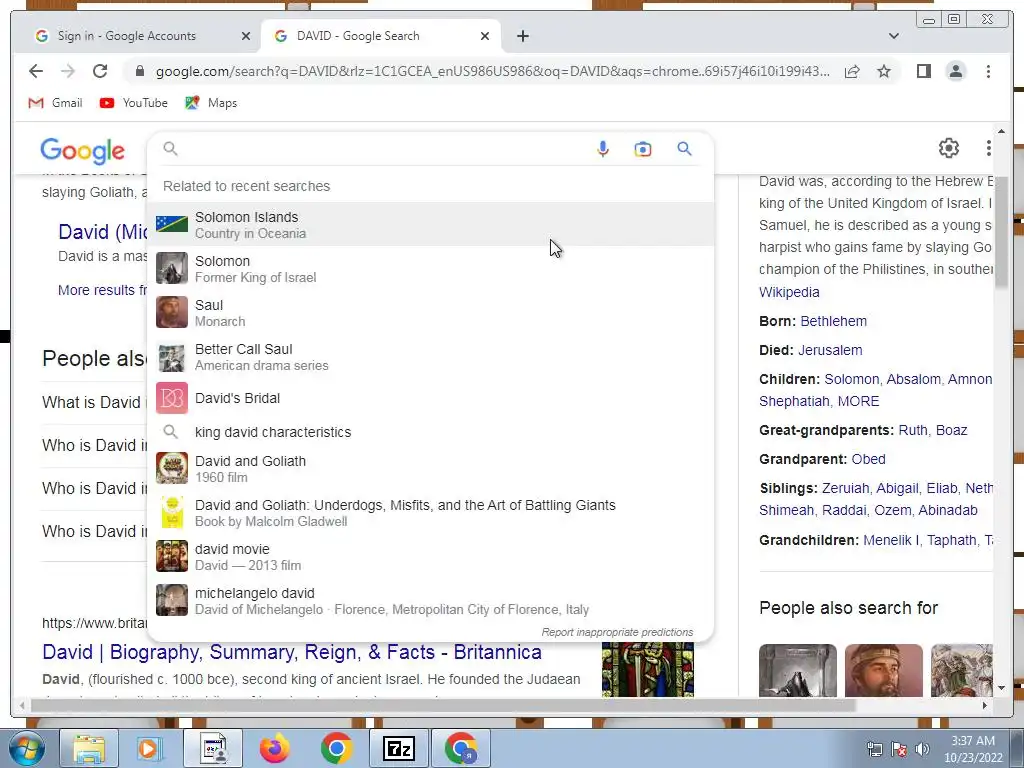This screenshot has height=768, width=1024.
Task: Go back to previous page
Action: pos(36,71)
